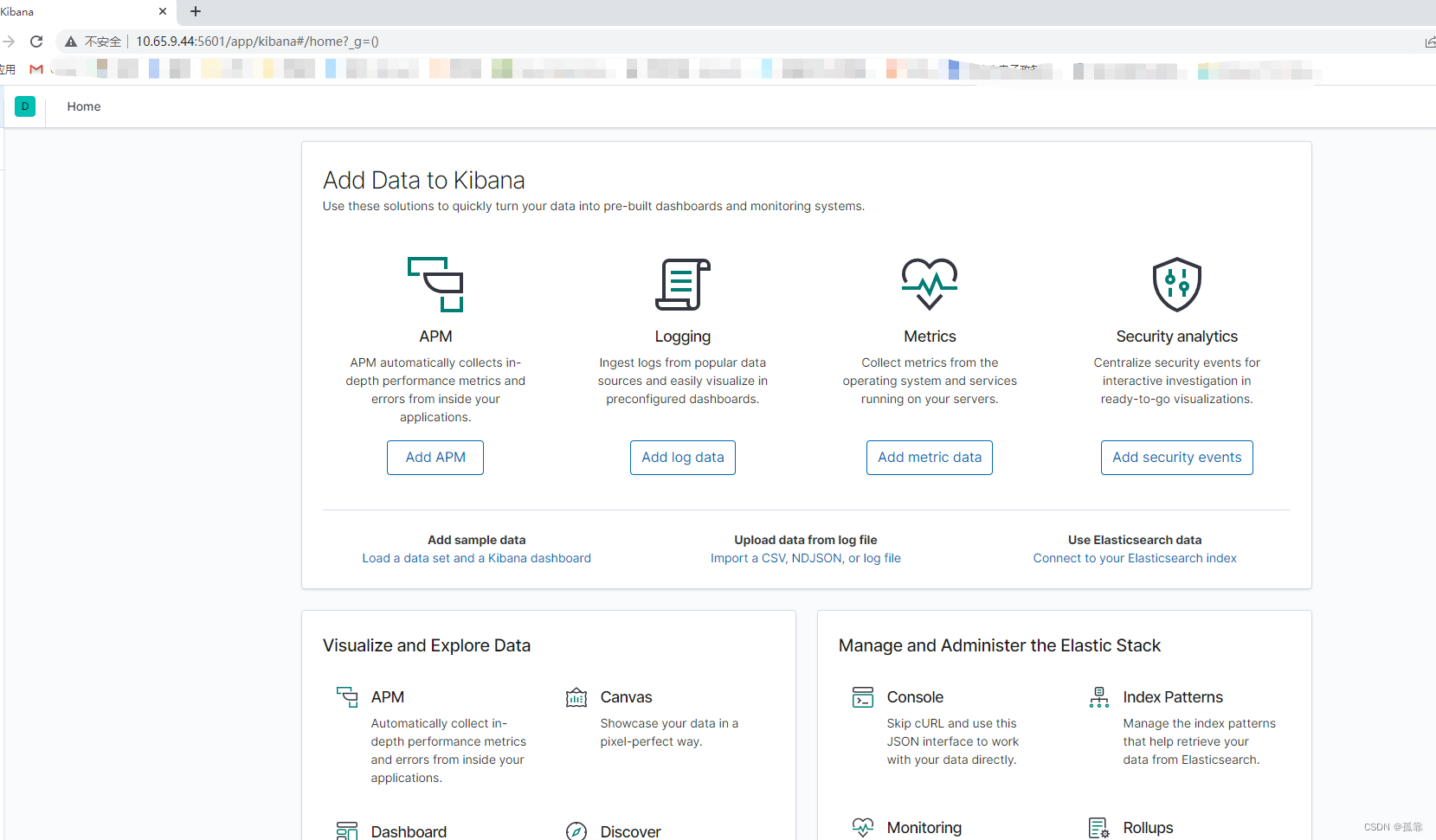Click the Logging heading
The height and width of the screenshot is (840, 1436).
(x=683, y=337)
